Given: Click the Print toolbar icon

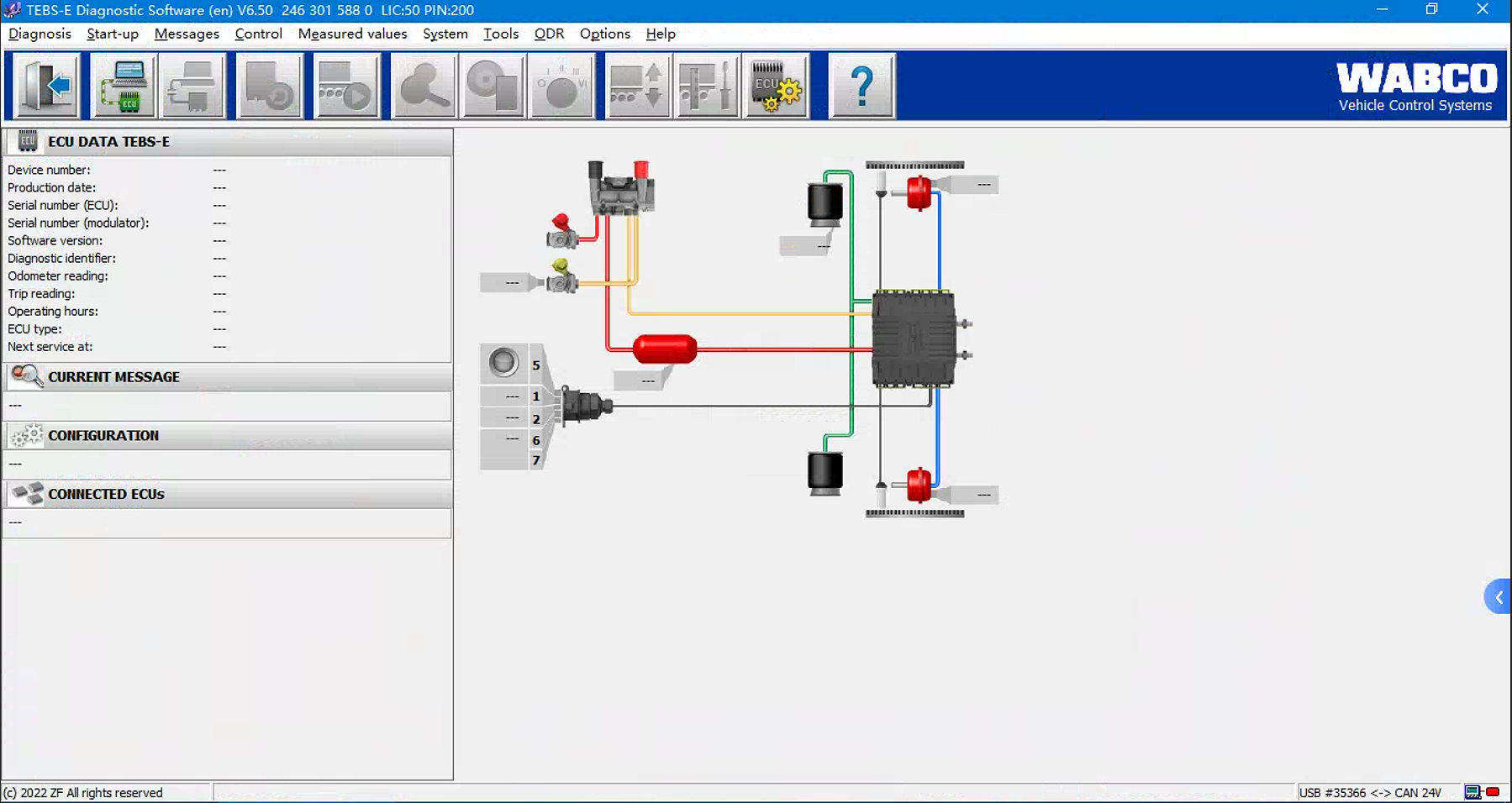Looking at the screenshot, I should coord(192,85).
